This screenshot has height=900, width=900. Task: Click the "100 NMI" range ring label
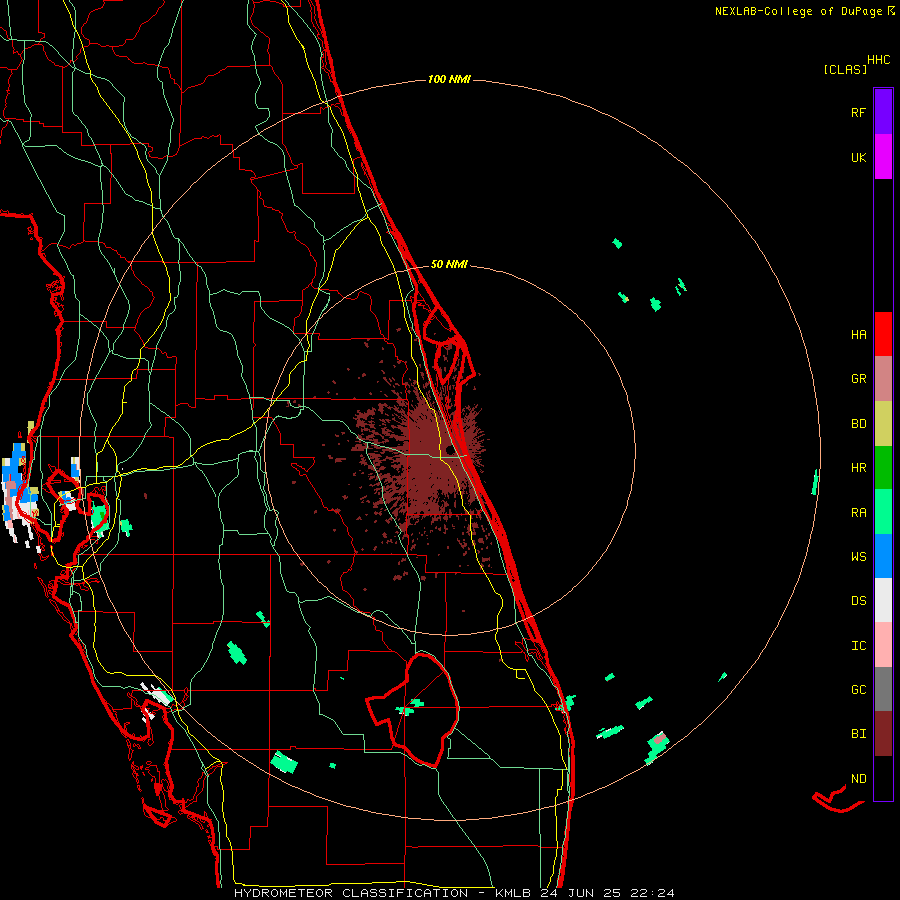(449, 79)
